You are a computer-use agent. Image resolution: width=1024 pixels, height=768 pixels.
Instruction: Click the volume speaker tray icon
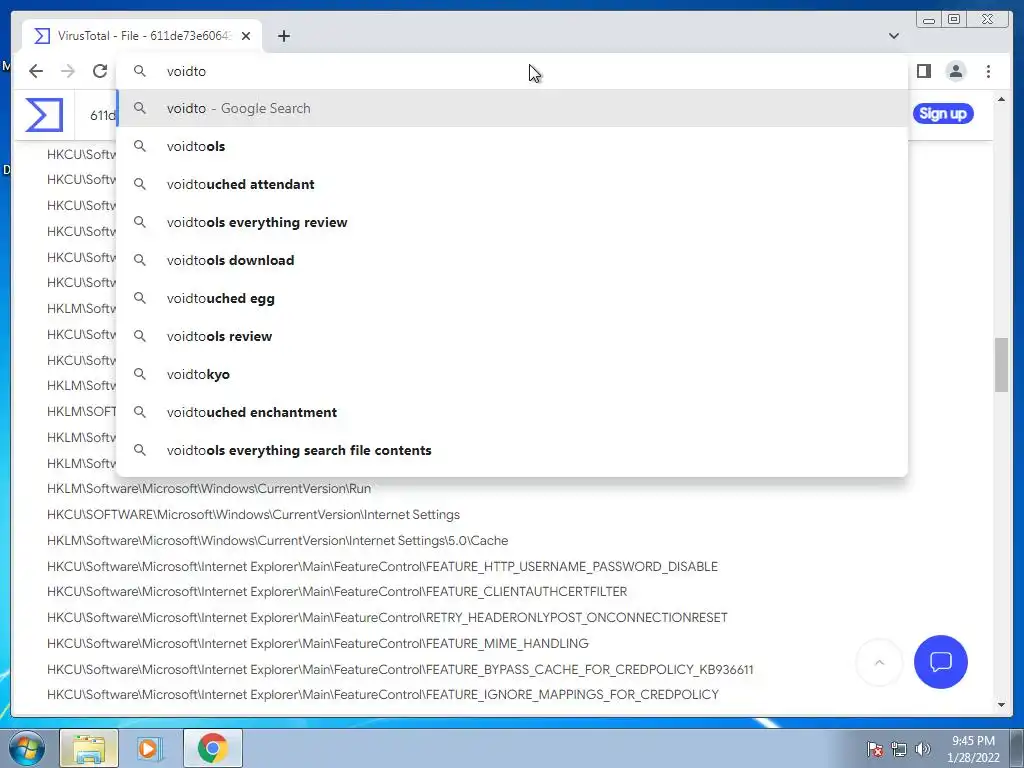point(922,749)
